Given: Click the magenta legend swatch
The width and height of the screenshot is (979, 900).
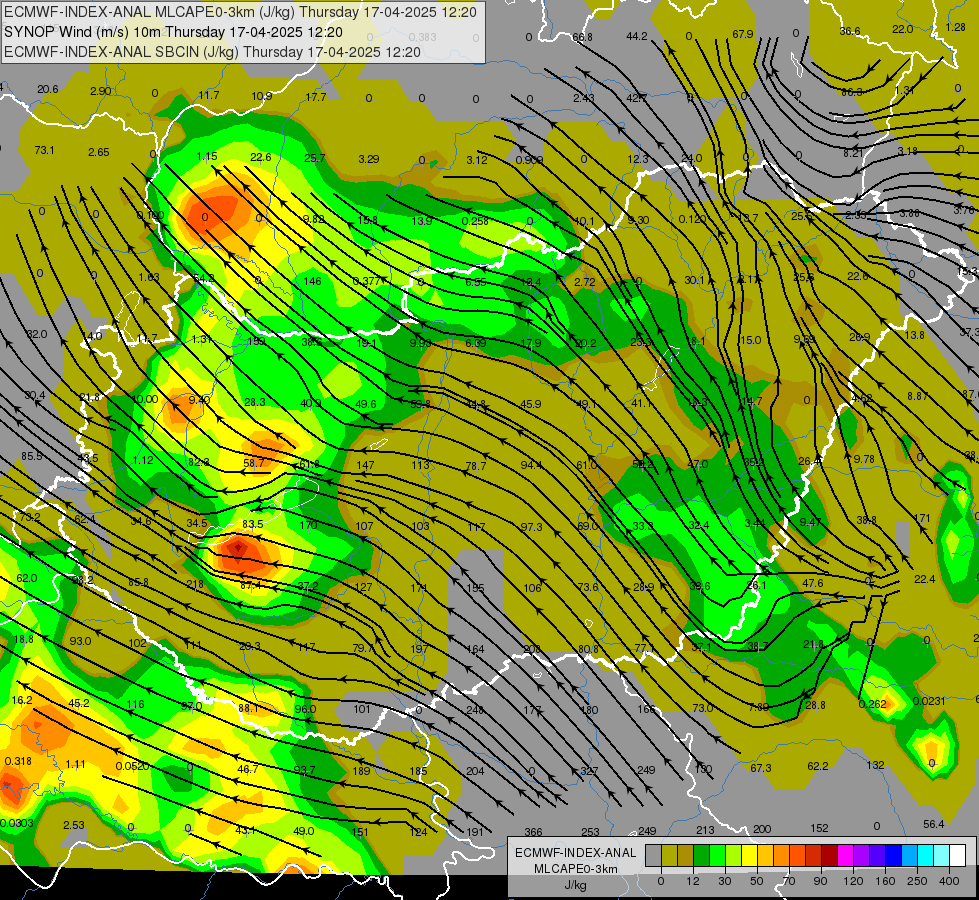Looking at the screenshot, I should (x=845, y=855).
